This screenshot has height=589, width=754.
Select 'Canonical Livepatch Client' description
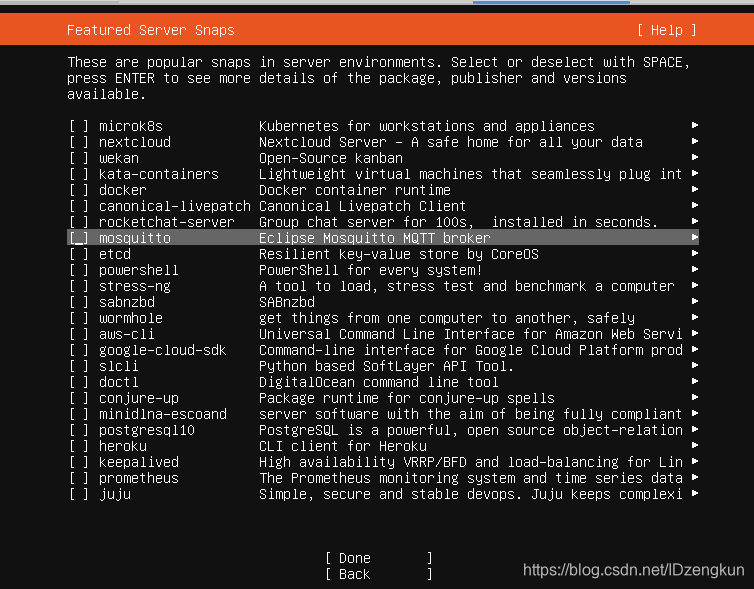[x=362, y=206]
